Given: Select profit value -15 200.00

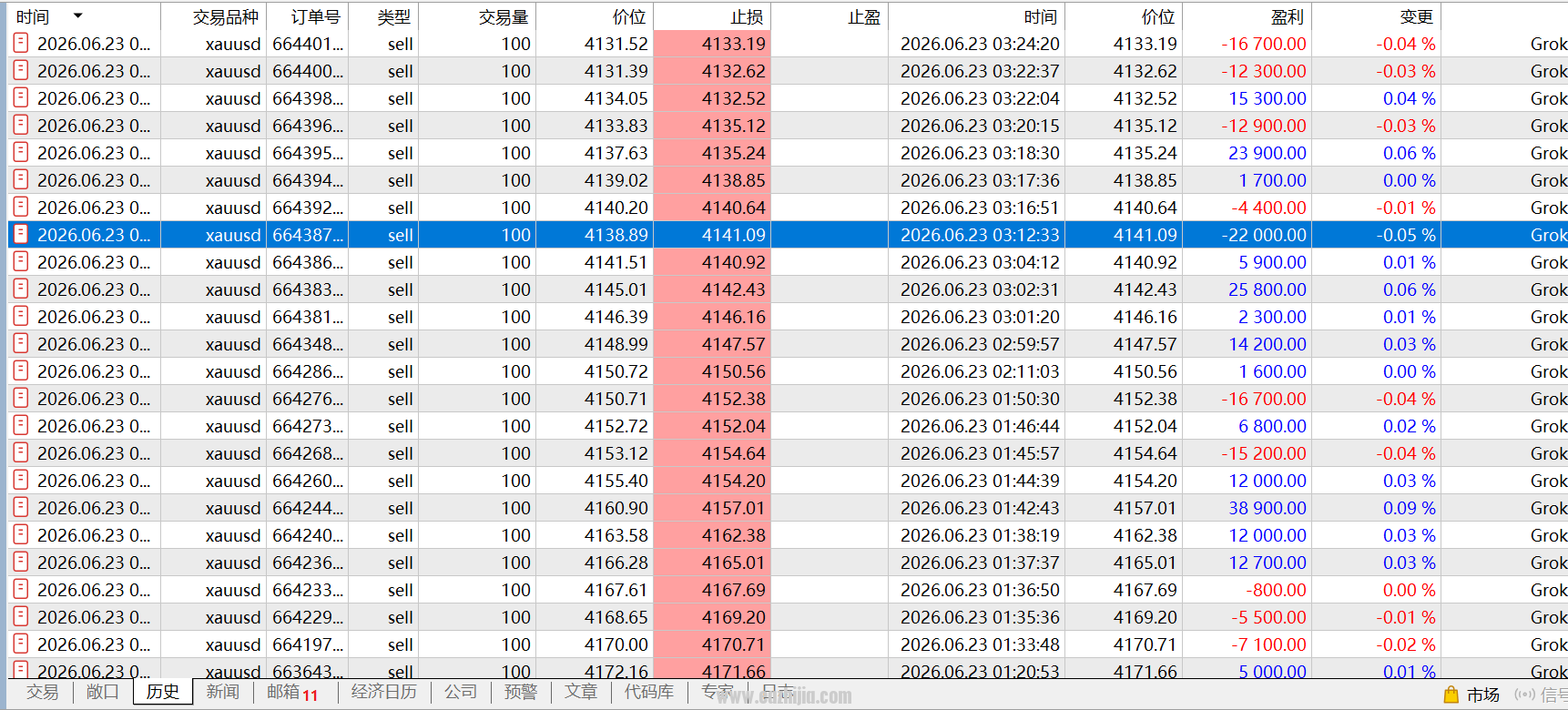Looking at the screenshot, I should tap(1264, 453).
